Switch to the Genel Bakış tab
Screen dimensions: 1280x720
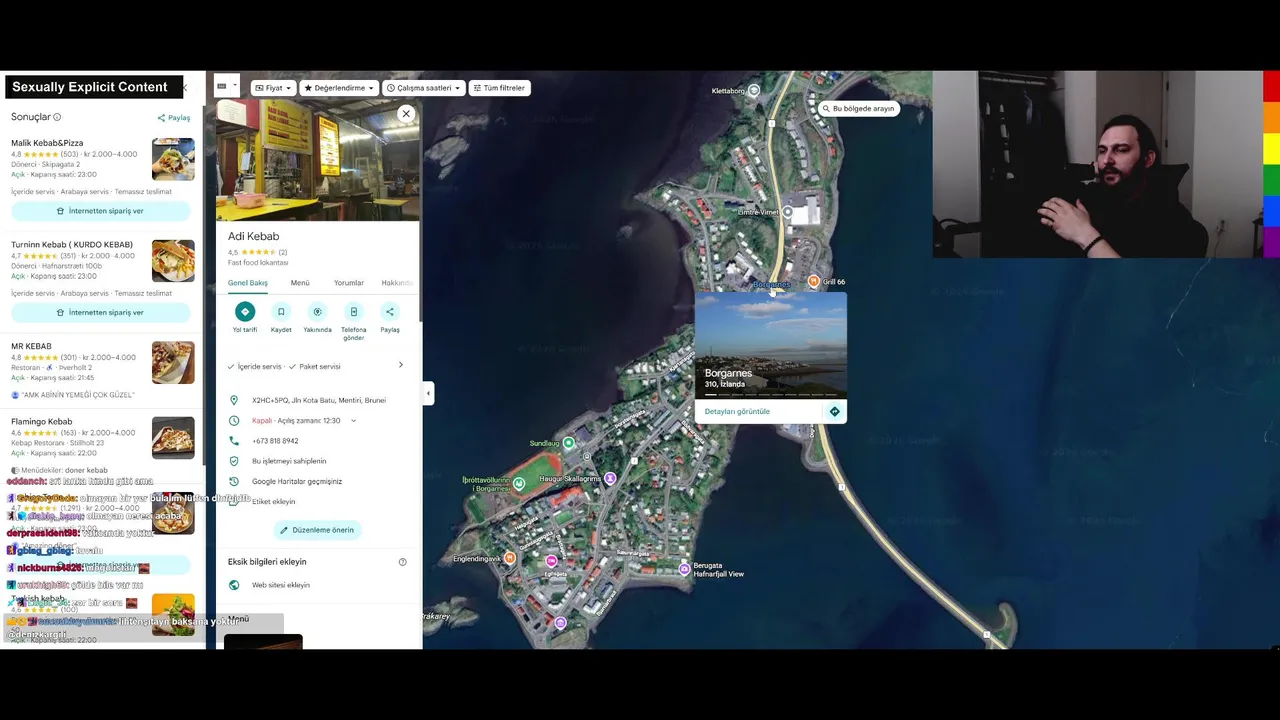click(248, 283)
